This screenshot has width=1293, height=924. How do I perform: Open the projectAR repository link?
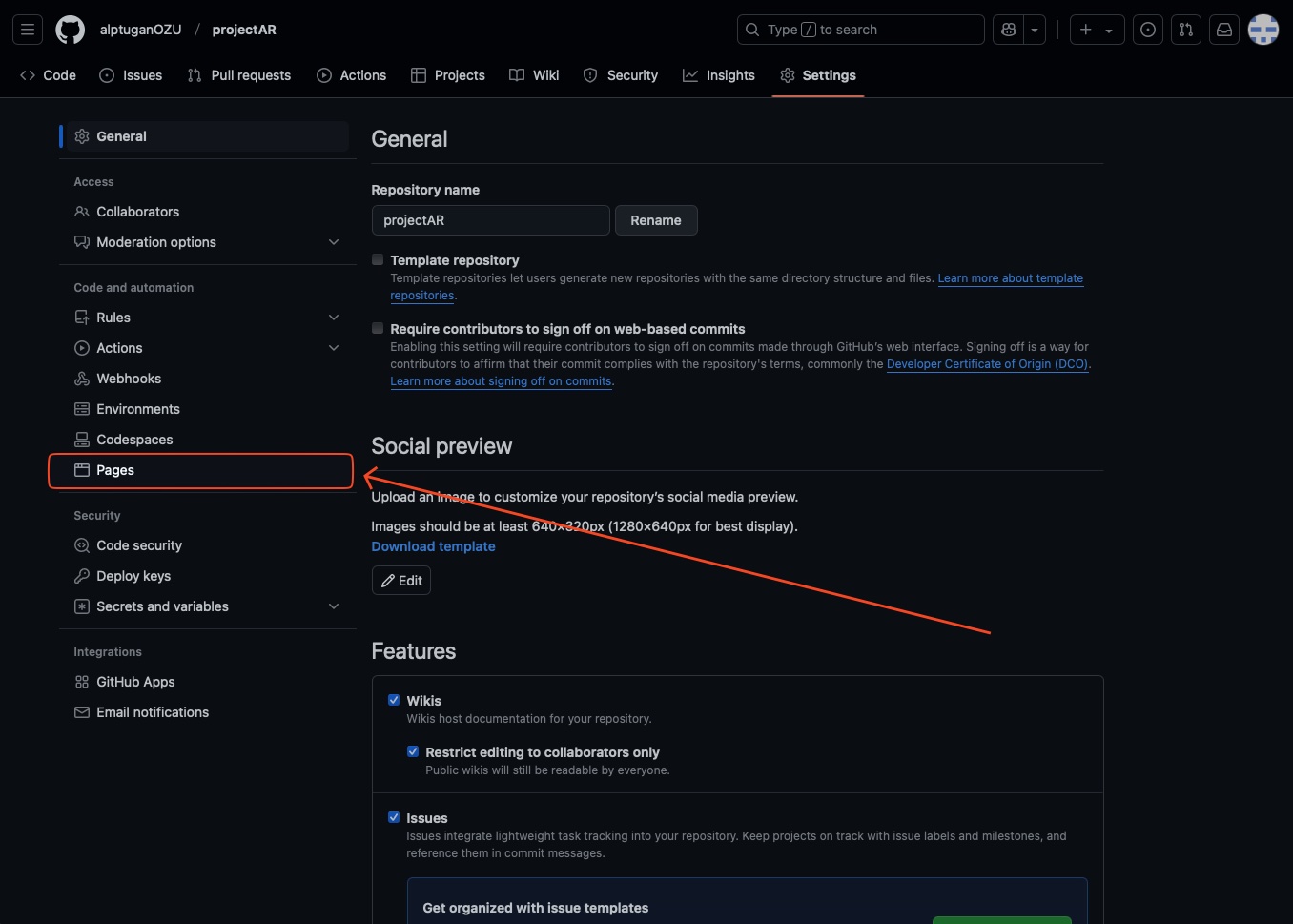point(244,30)
